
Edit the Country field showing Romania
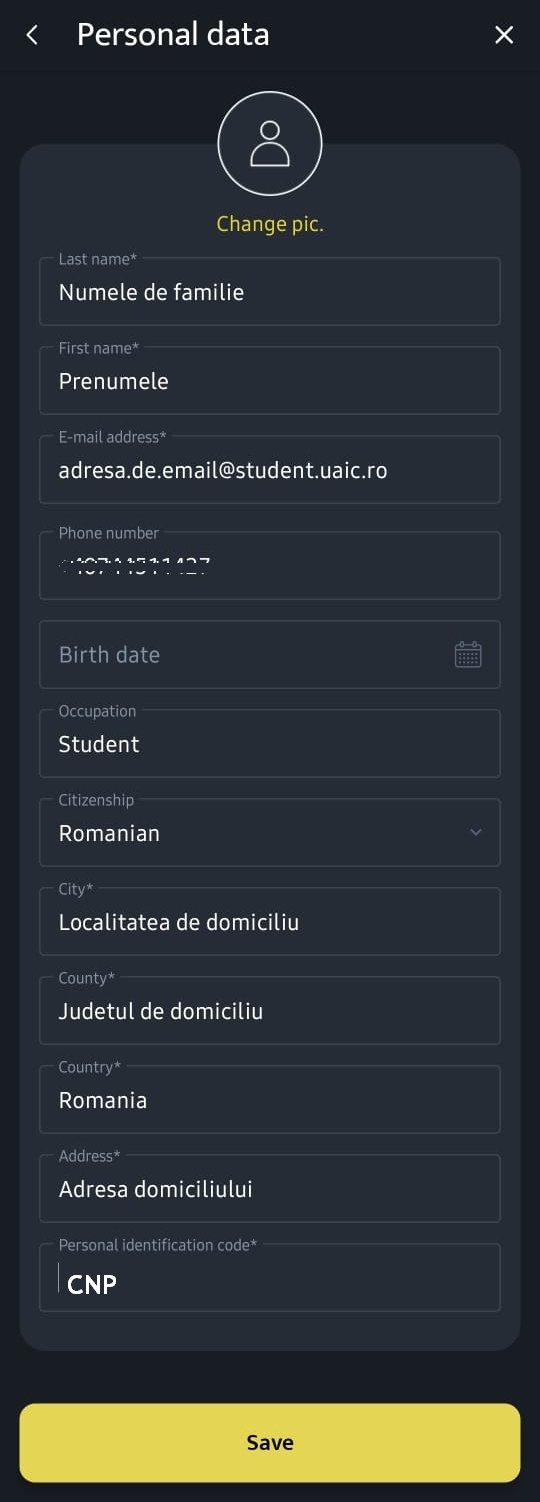[x=270, y=1099]
